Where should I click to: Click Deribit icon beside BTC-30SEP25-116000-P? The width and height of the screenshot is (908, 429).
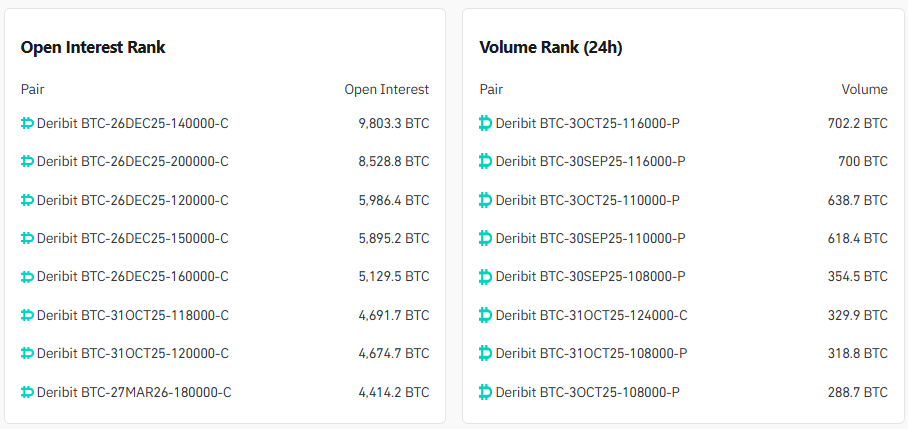tap(486, 162)
